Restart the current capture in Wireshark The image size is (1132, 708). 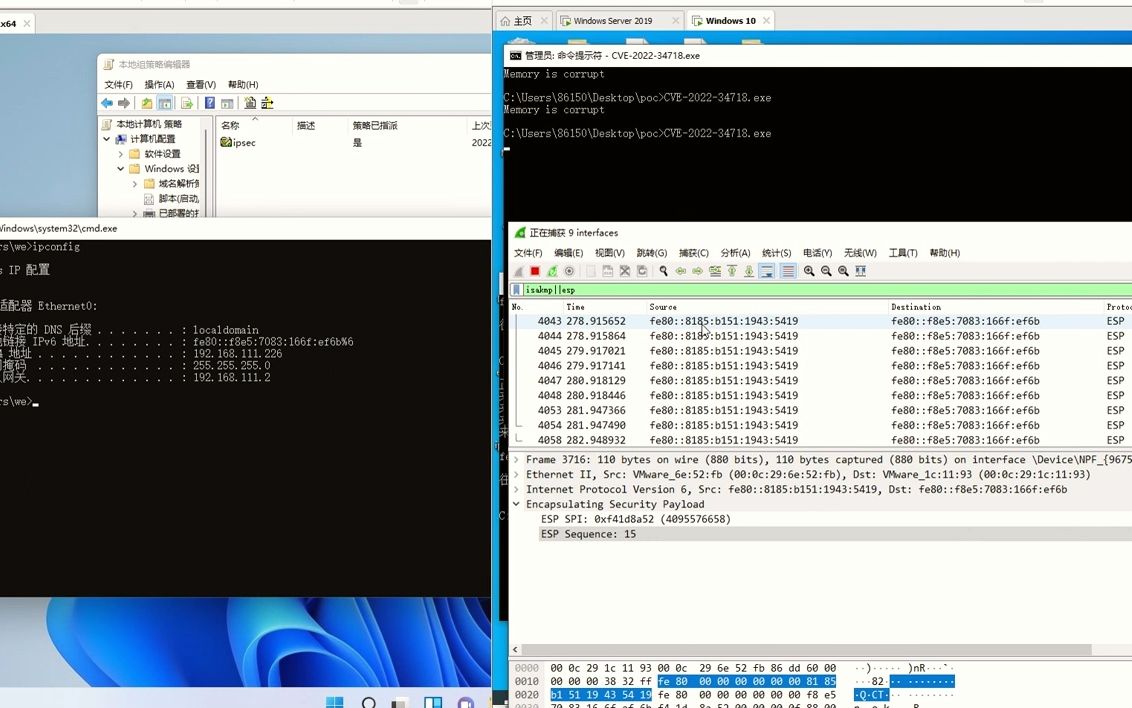click(550, 271)
